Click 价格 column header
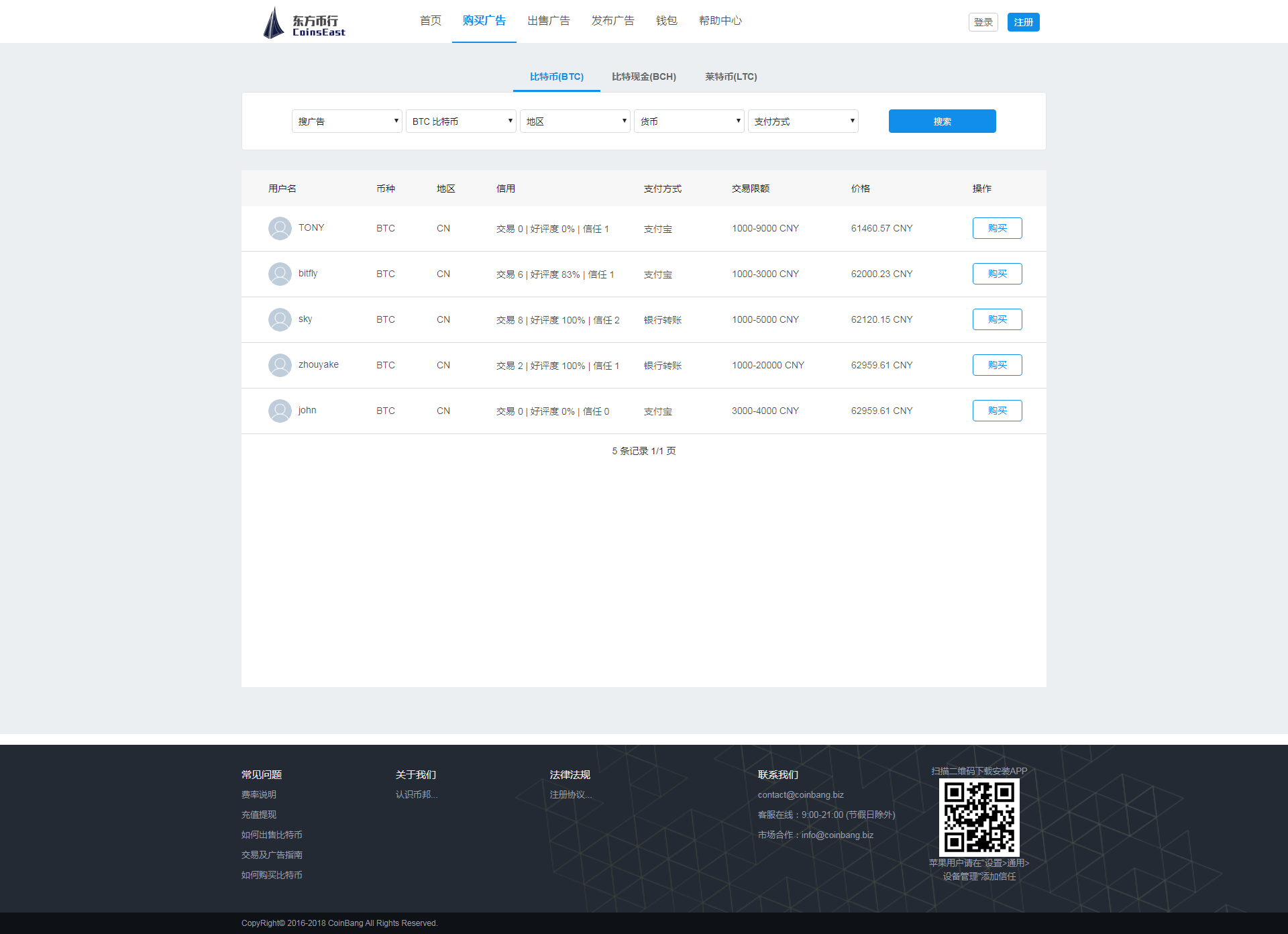1288x934 pixels. point(861,189)
